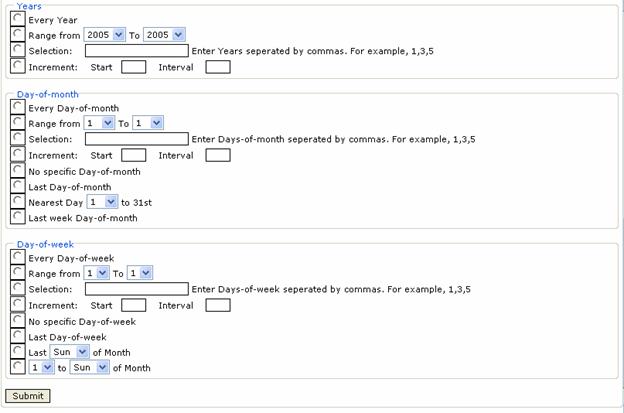Viewport: 624px width, 413px height.
Task: Enable the No specific Day-of-week option
Action: point(18,321)
